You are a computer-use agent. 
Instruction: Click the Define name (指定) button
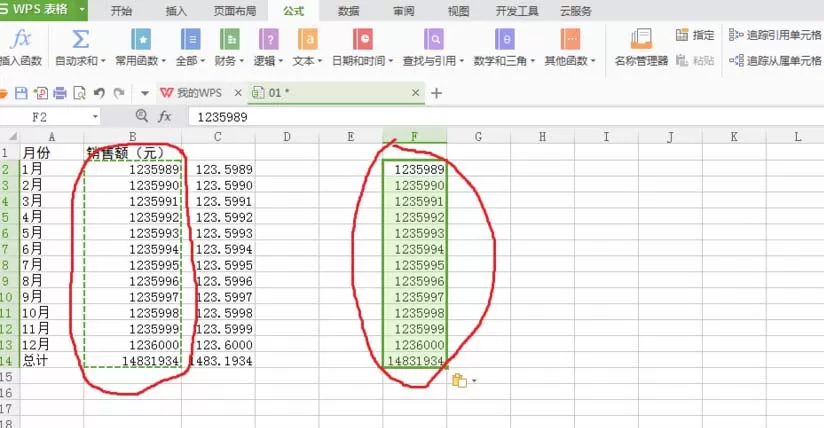click(x=695, y=35)
